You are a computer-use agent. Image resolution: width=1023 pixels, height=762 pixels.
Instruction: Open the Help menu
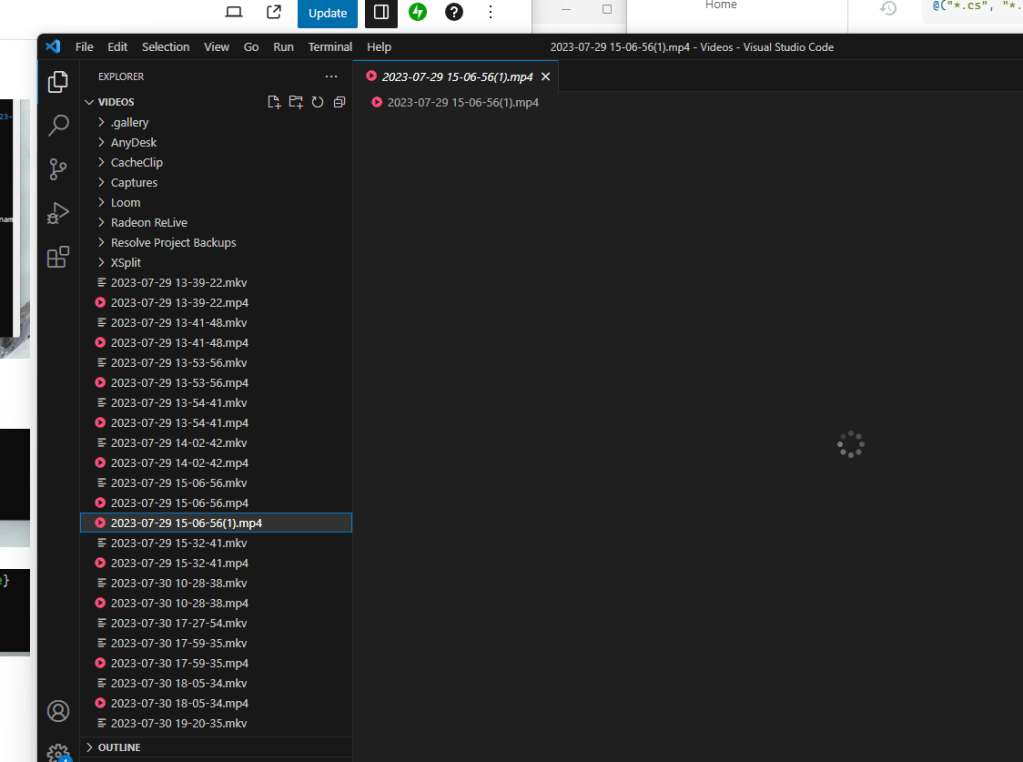pos(379,47)
